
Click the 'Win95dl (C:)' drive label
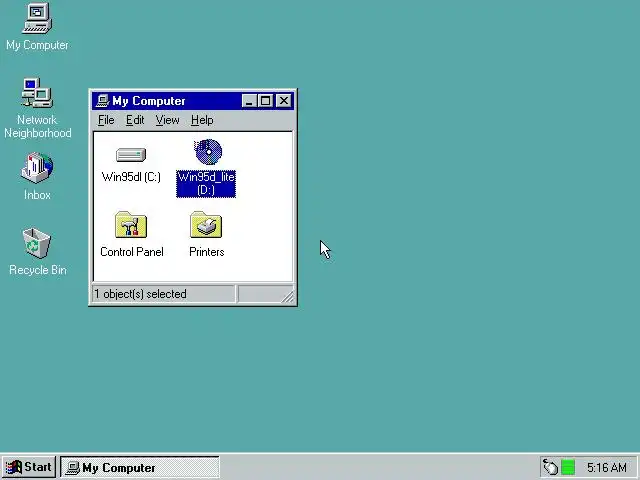point(131,177)
